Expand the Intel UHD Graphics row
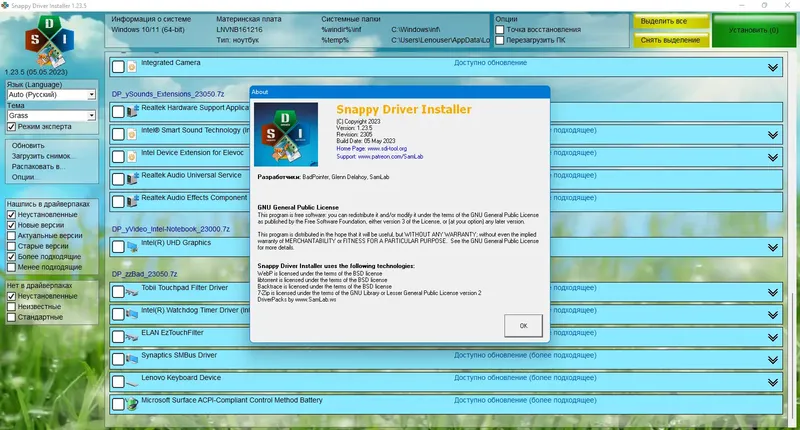 pyautogui.click(x=773, y=247)
